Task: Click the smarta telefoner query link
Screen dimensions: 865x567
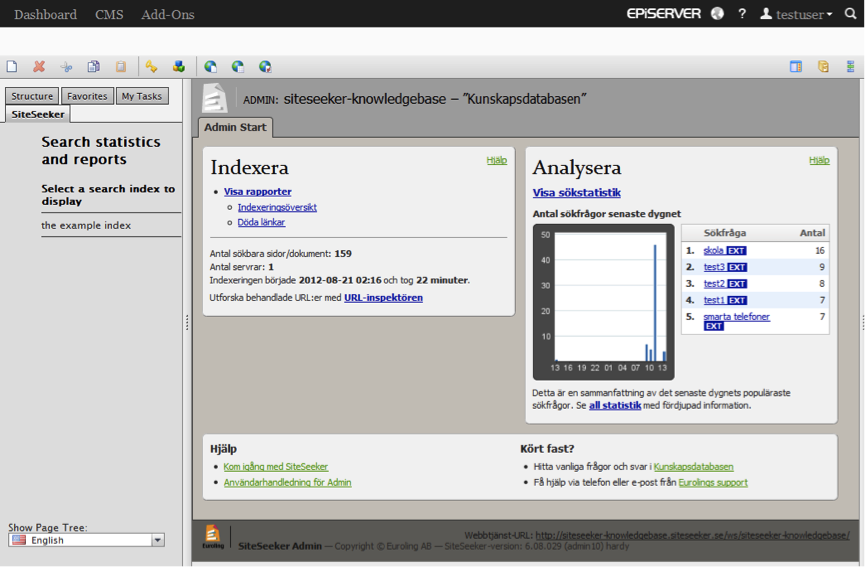Action: tap(736, 317)
